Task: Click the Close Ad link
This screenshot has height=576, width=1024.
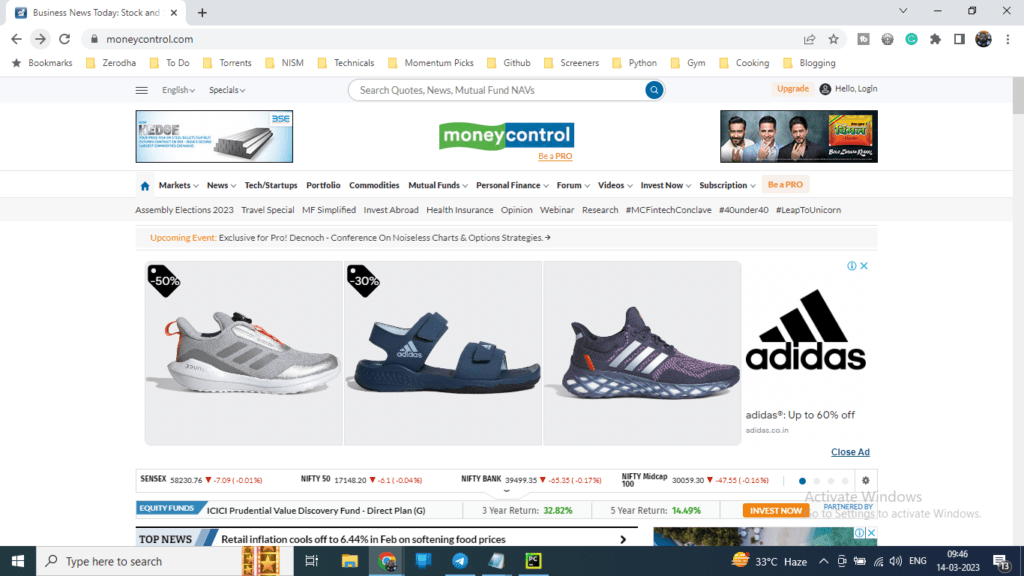Action: coord(850,452)
